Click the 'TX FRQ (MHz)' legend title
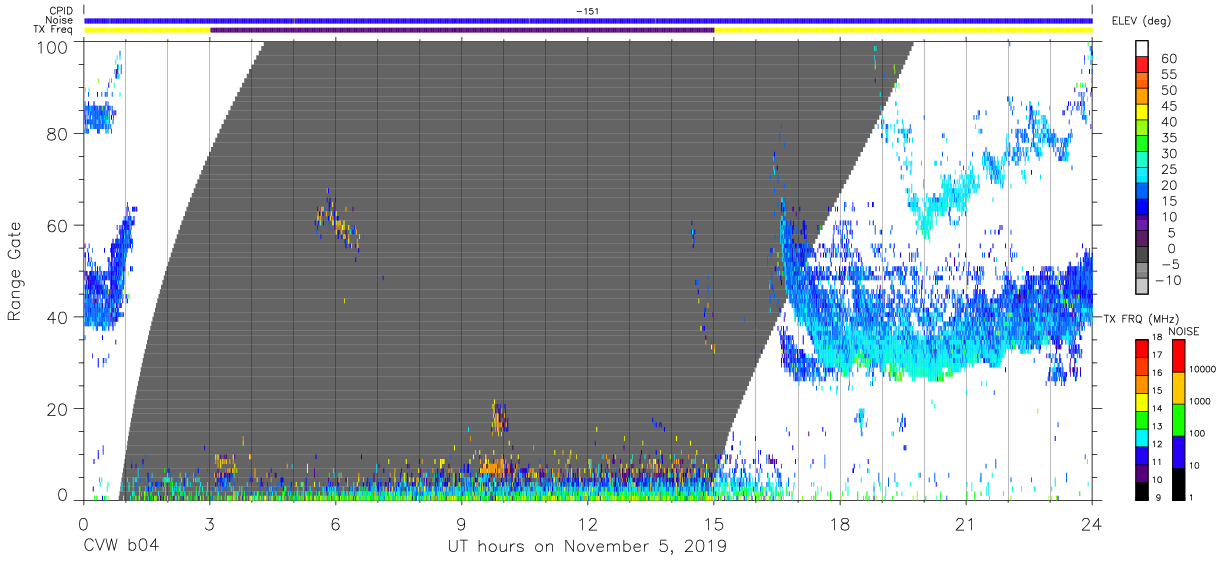This screenshot has height=567, width=1228. 1141,319
